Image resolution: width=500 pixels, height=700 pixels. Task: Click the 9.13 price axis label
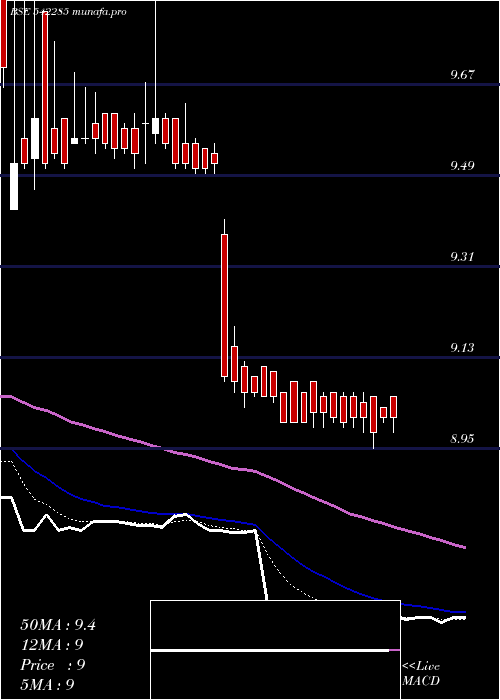(x=462, y=347)
